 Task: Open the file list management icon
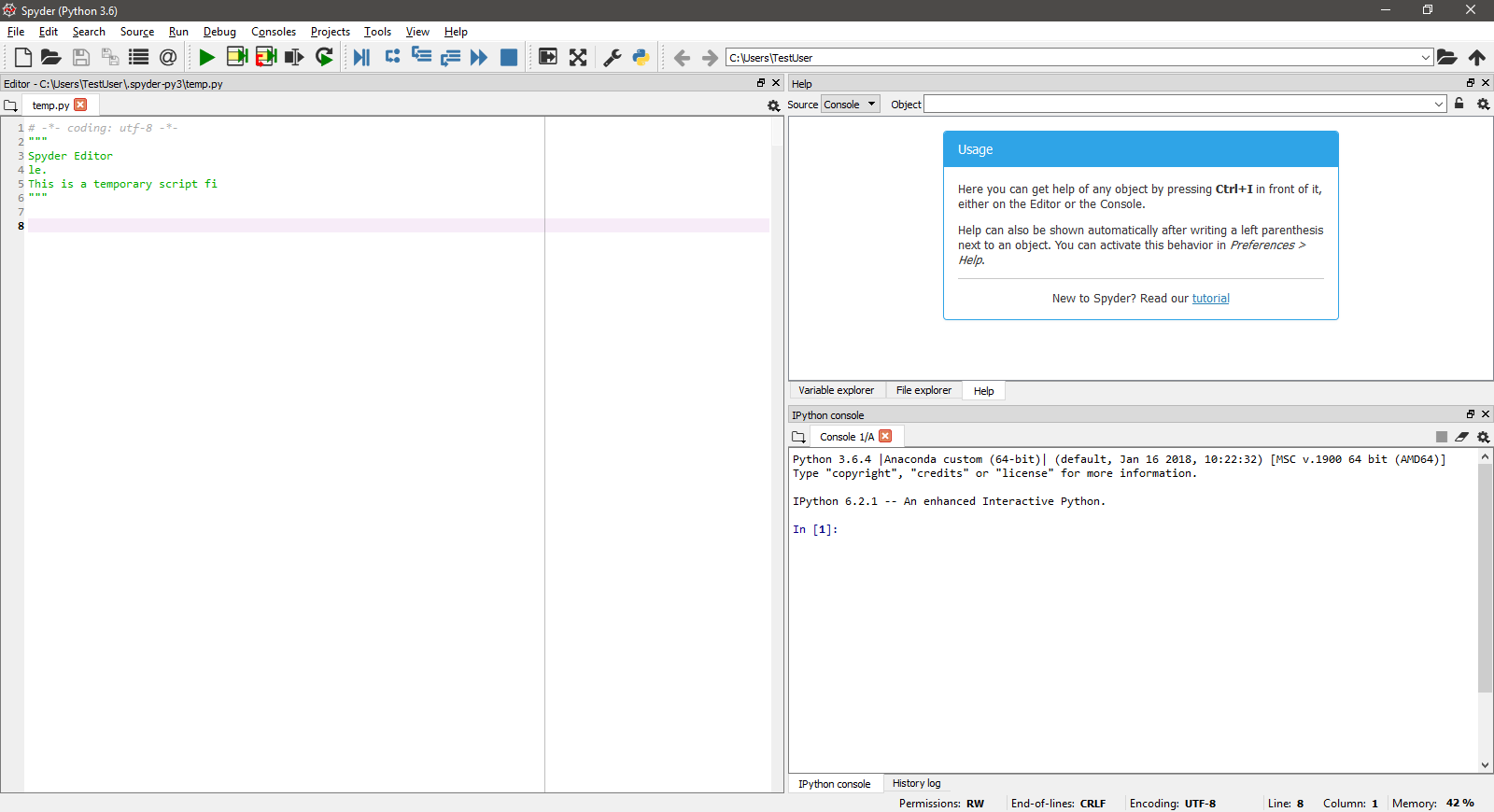(139, 57)
